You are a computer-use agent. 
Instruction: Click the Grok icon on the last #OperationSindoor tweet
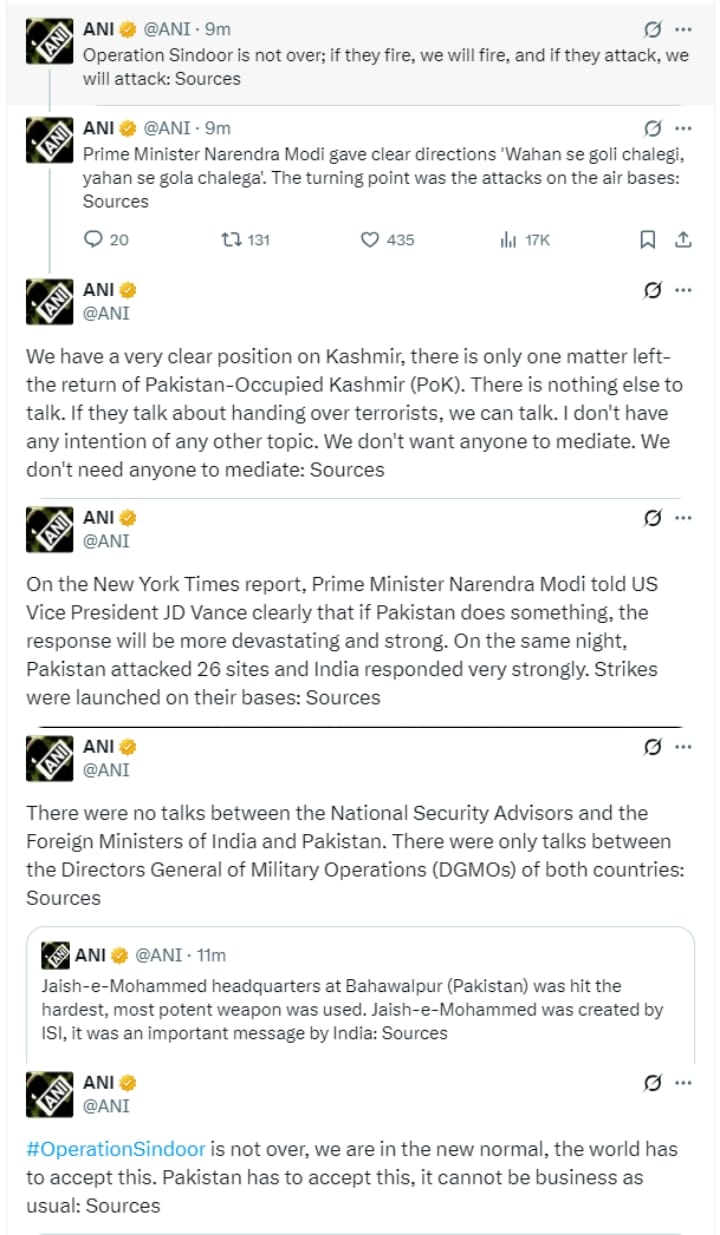click(x=652, y=1083)
